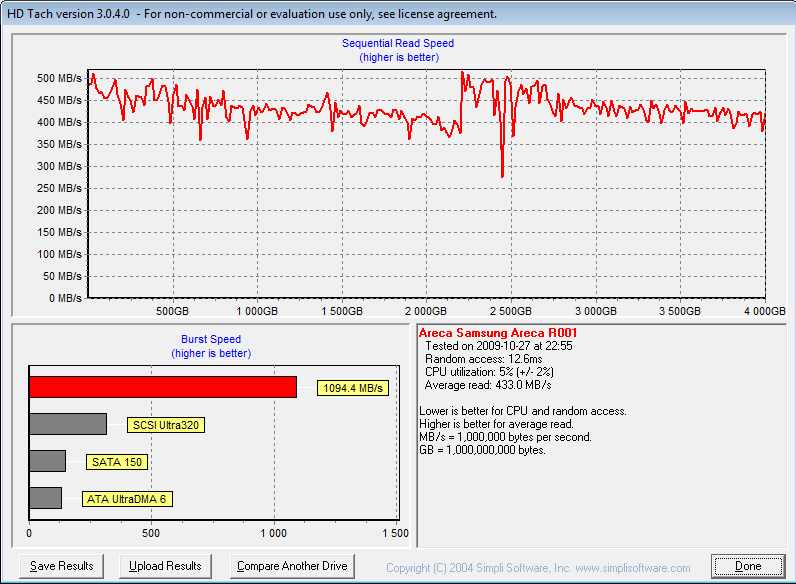This screenshot has width=796, height=584.
Task: Click the 500GB axis label
Action: pos(172,311)
